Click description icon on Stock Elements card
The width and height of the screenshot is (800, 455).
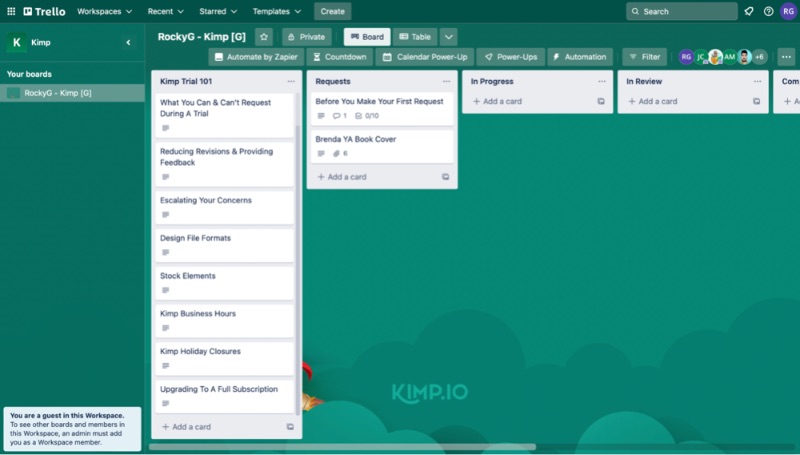pyautogui.click(x=165, y=290)
